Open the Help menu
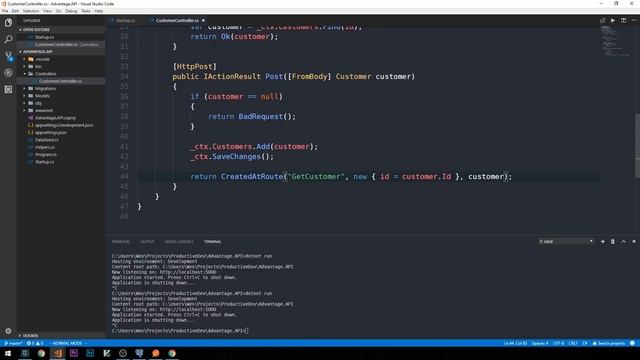The height and width of the screenshot is (360, 640). [99, 11]
